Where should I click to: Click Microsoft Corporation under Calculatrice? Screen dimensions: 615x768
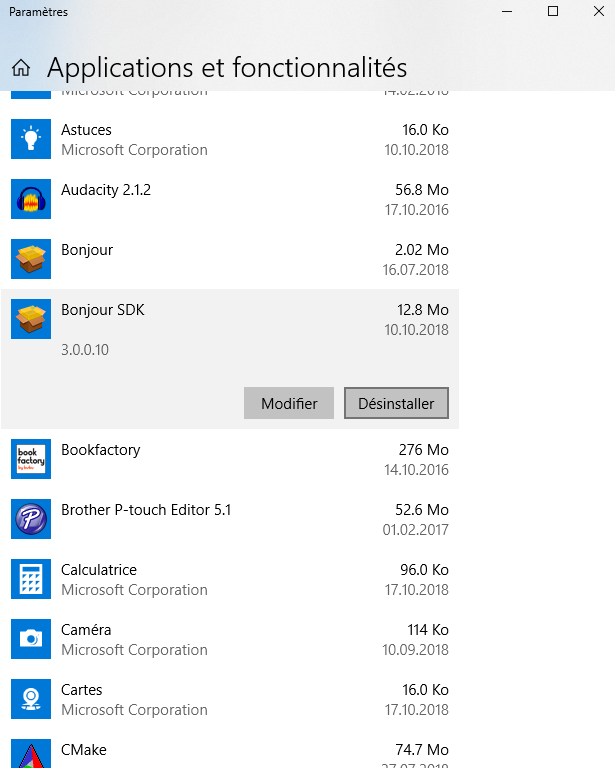(134, 590)
